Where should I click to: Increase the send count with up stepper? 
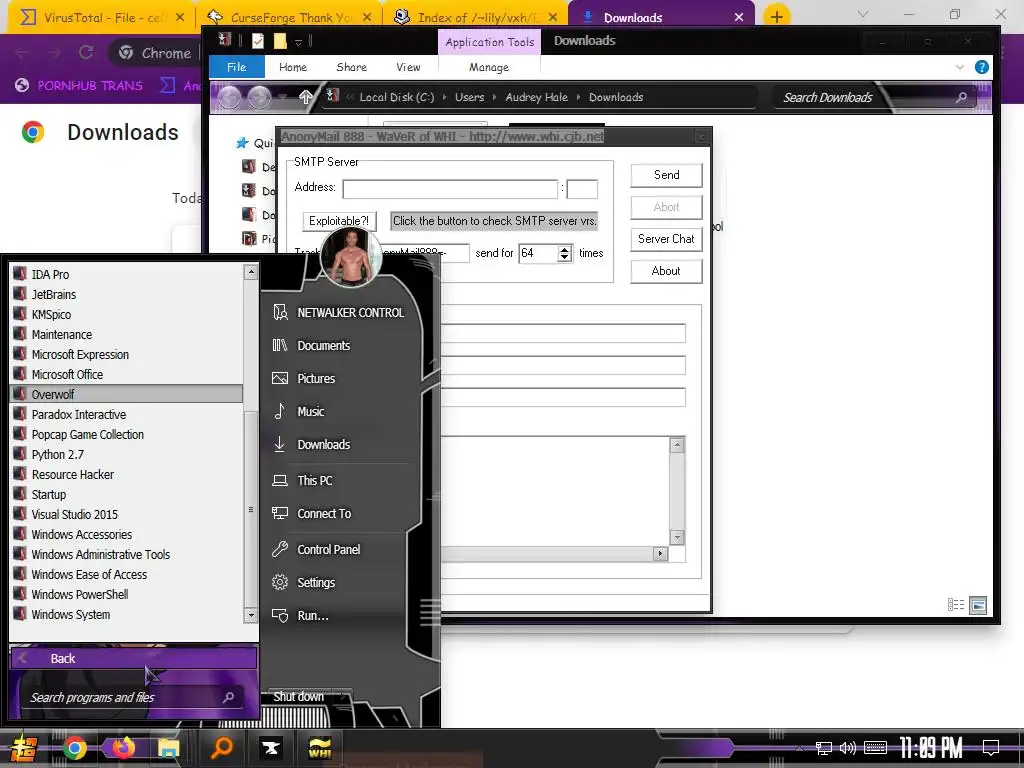click(565, 249)
